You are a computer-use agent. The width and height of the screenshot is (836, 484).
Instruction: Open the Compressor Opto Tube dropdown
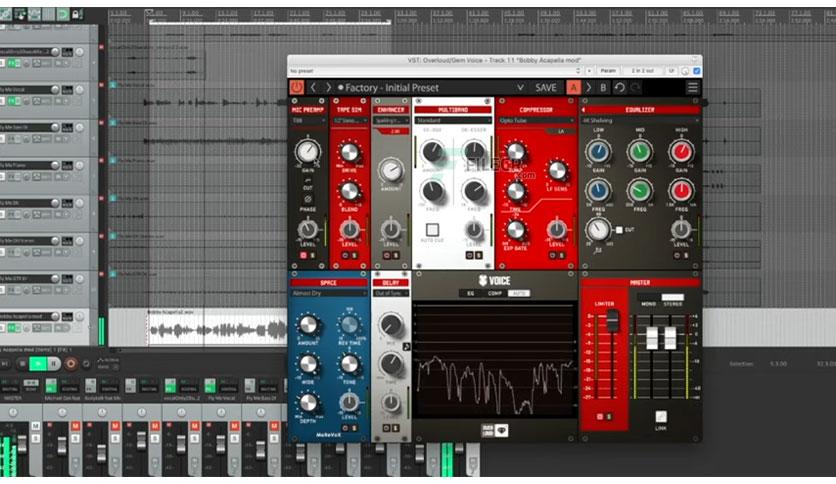click(x=536, y=121)
